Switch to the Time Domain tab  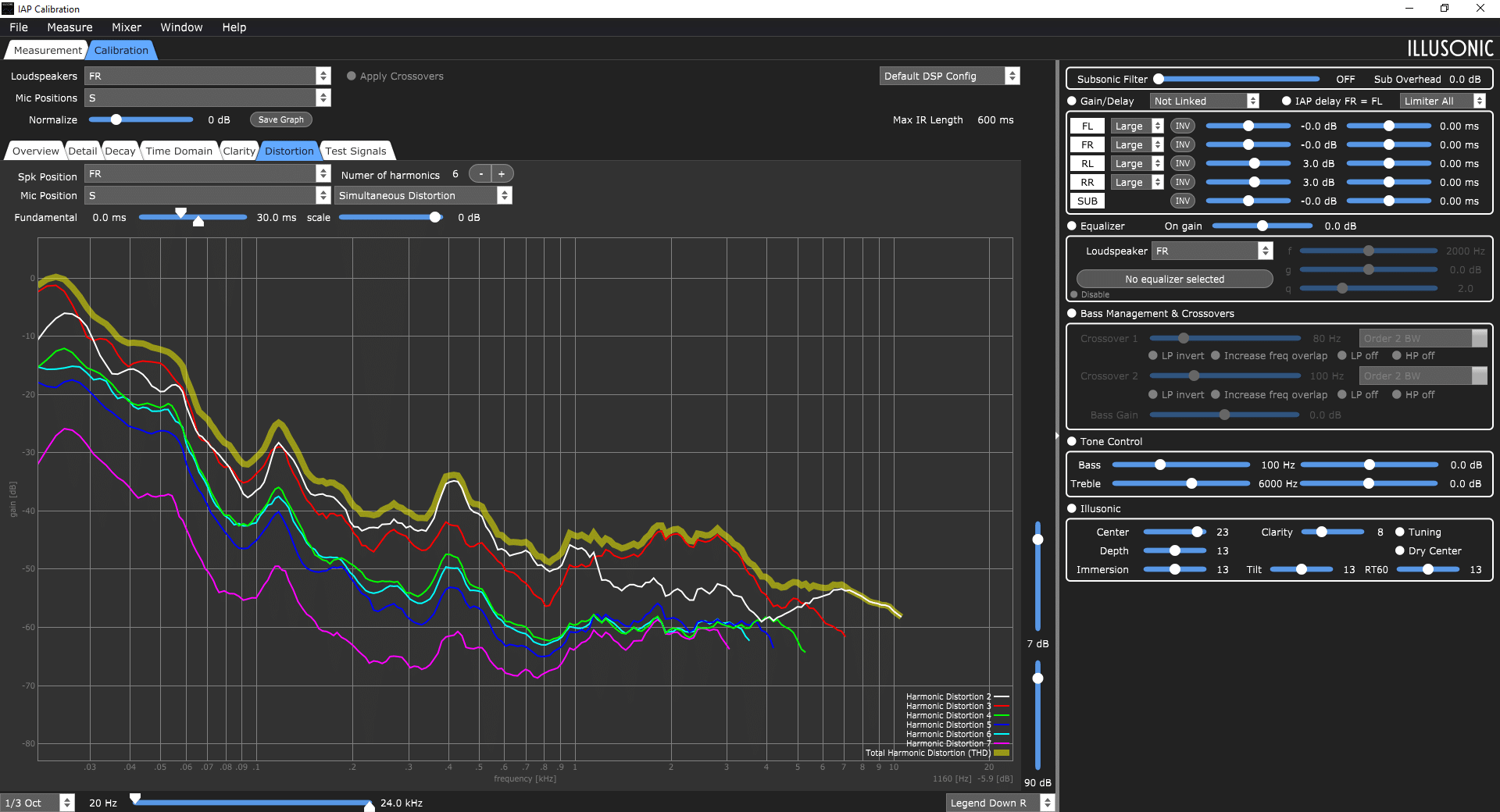179,151
